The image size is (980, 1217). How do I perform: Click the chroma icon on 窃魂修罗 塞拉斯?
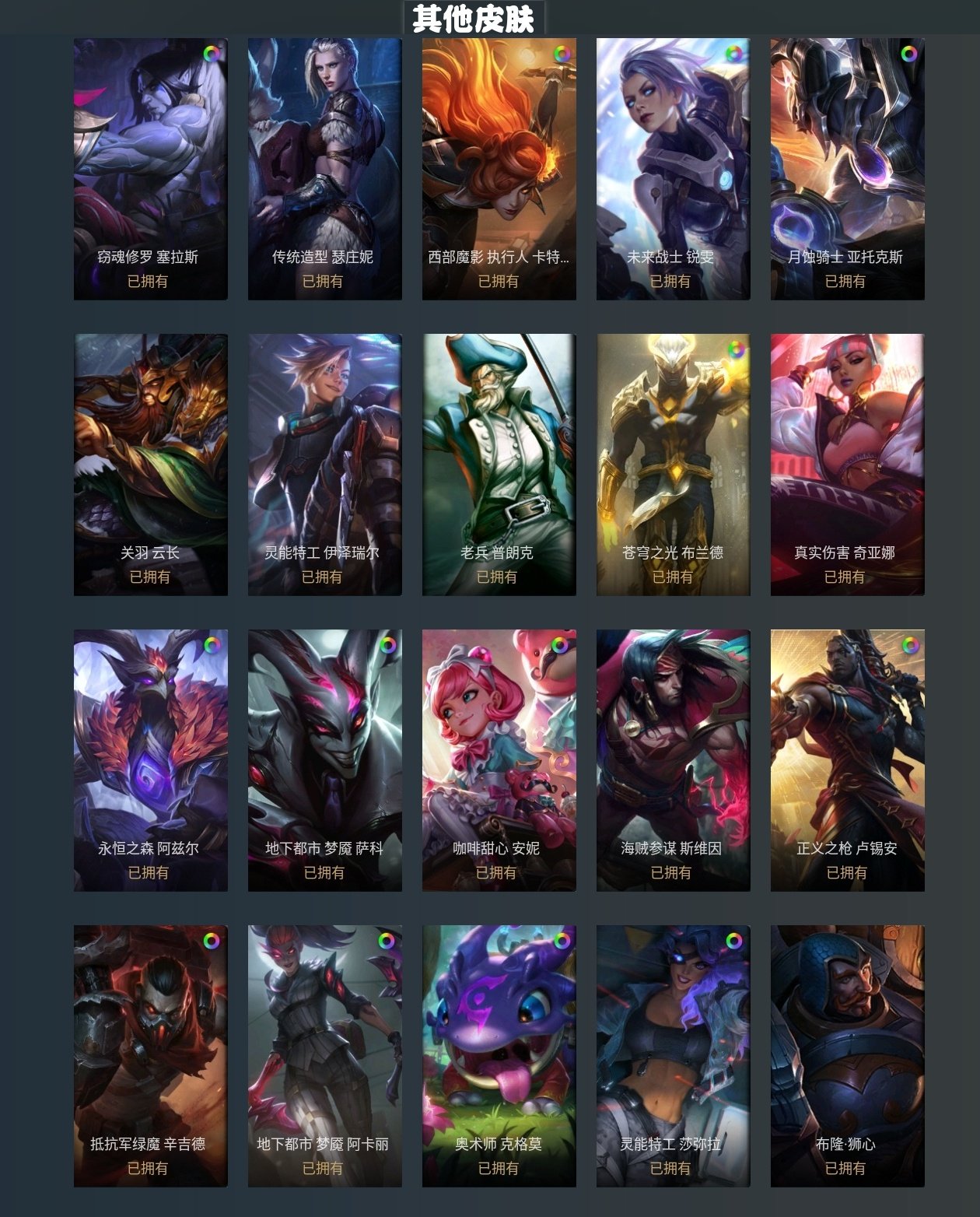click(x=212, y=54)
